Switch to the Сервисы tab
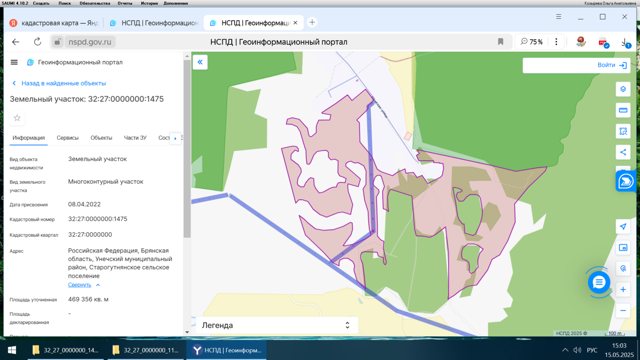The image size is (640, 360). 68,138
